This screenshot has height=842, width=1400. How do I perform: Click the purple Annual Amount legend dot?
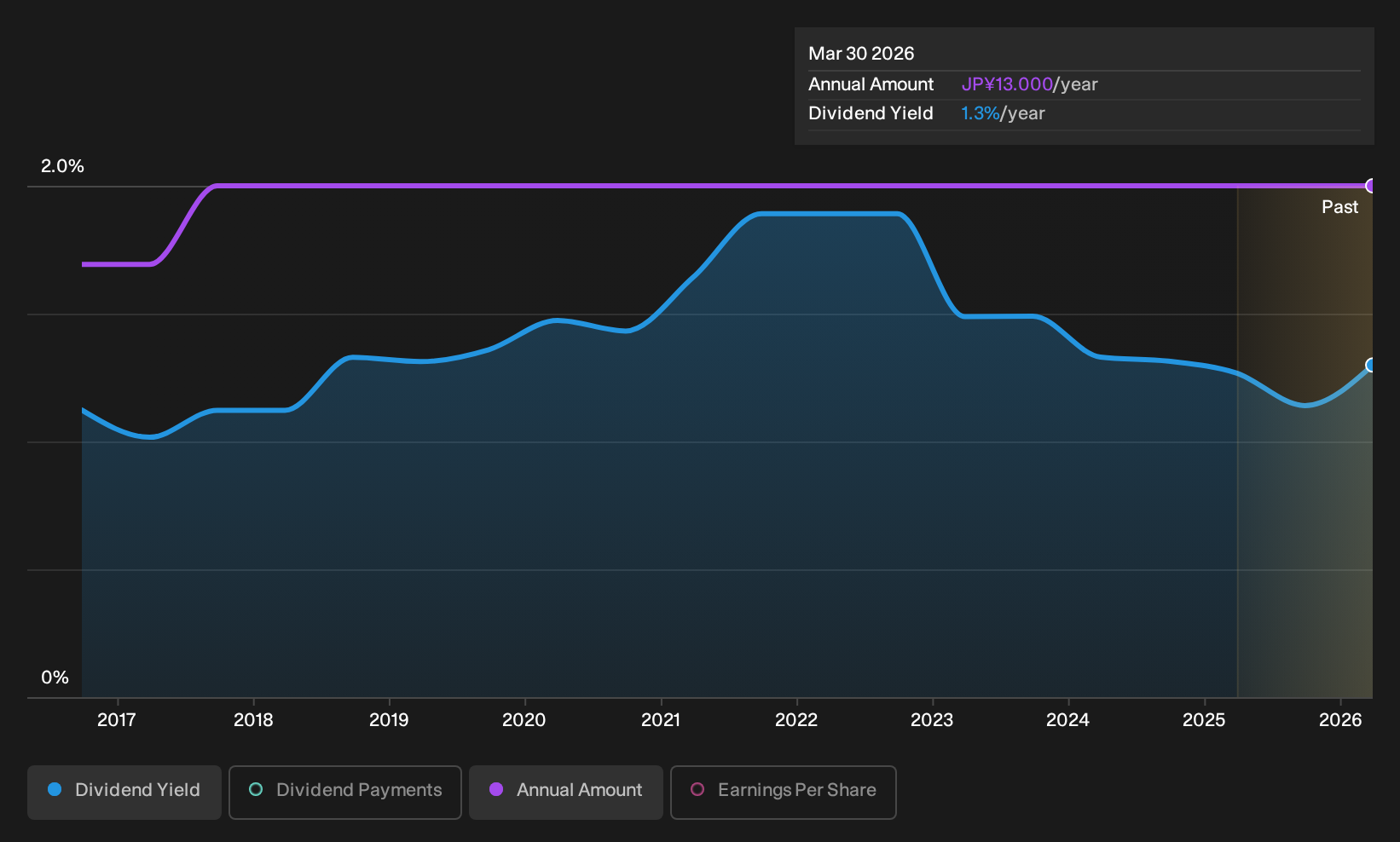(496, 789)
